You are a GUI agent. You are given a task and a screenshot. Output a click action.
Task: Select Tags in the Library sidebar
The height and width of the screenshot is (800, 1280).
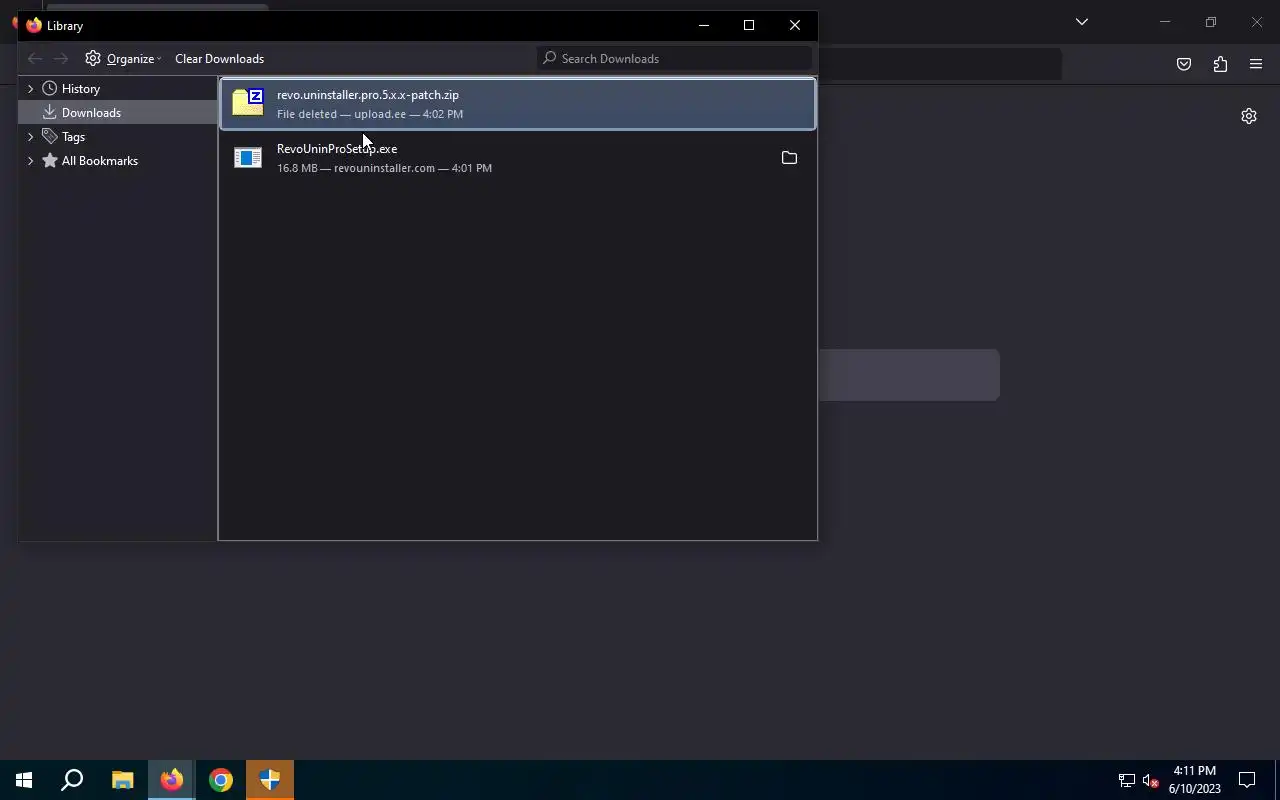pos(73,136)
